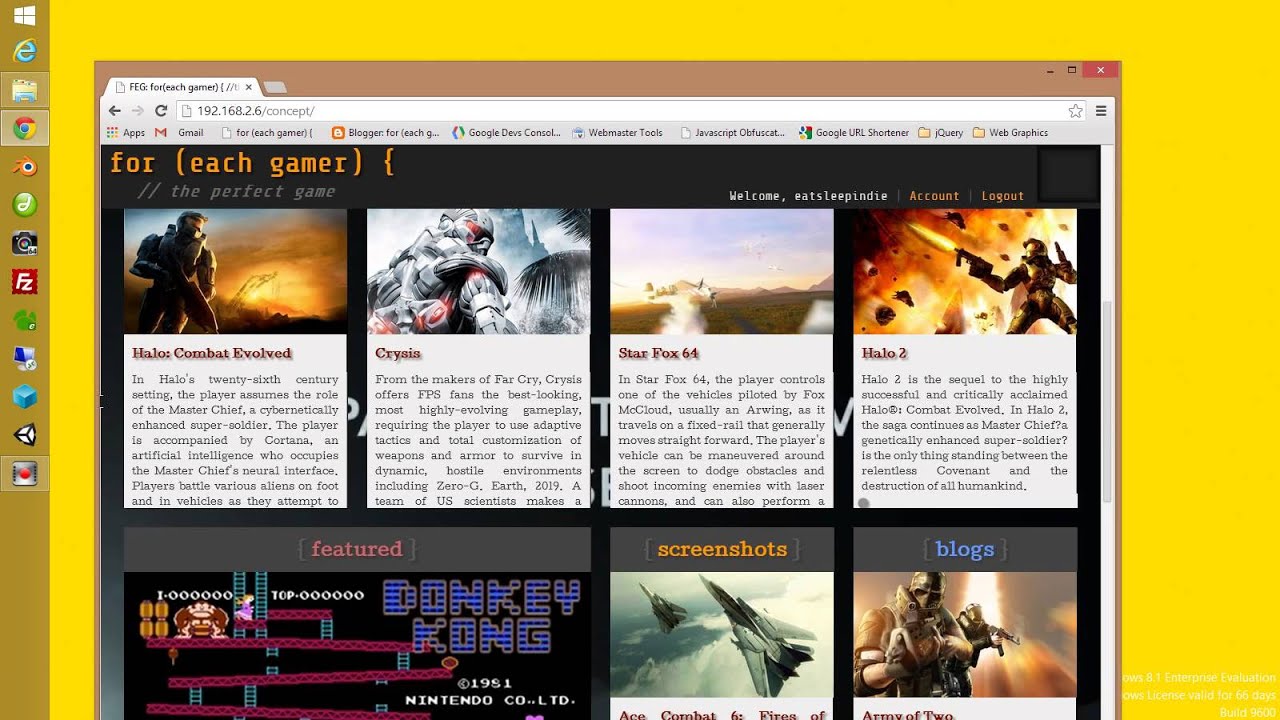
Task: Open the Star Fox 64 image
Action: pyautogui.click(x=721, y=271)
